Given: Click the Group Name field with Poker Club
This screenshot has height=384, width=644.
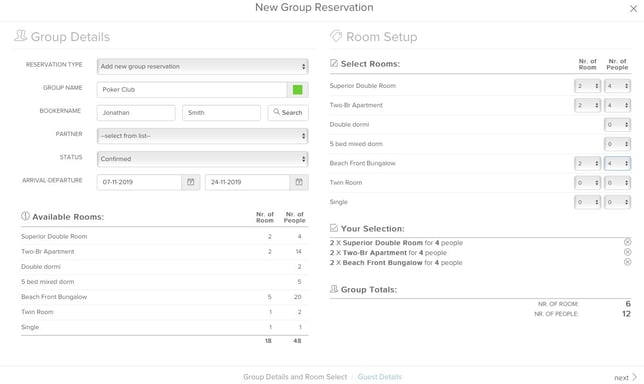Looking at the screenshot, I should click(192, 90).
